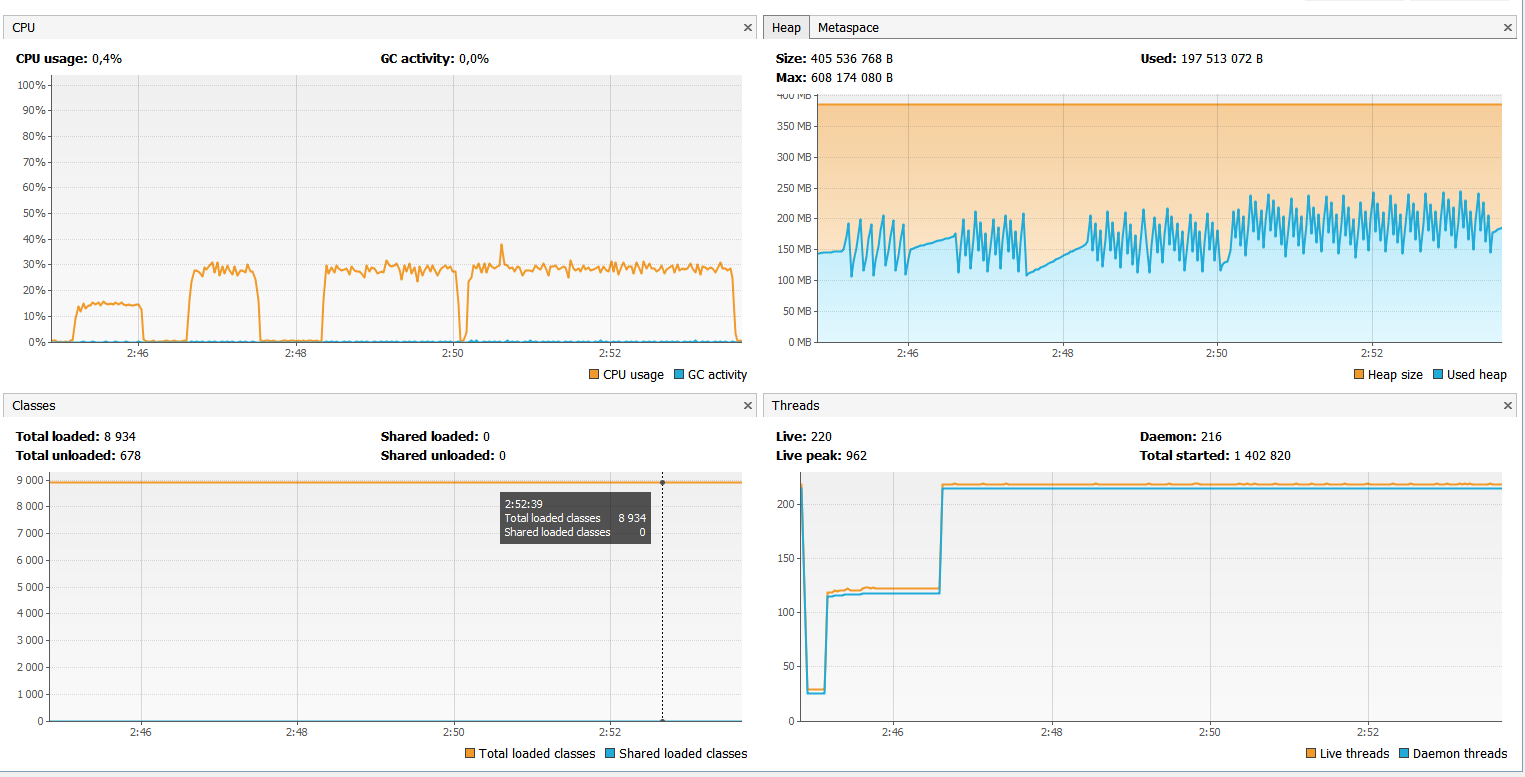
Task: Click the Daemon threads legend swatch
Action: 1404,754
